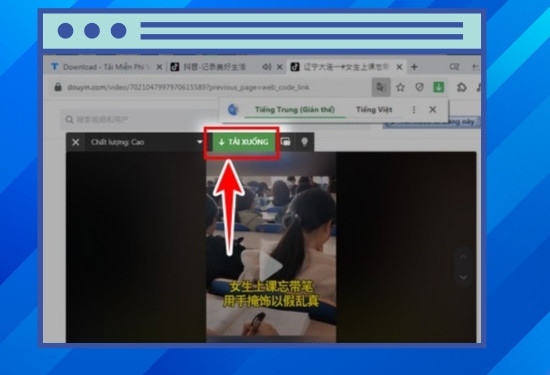The height and width of the screenshot is (375, 550).
Task: Go to the previous video with up chevron
Action: [463, 257]
